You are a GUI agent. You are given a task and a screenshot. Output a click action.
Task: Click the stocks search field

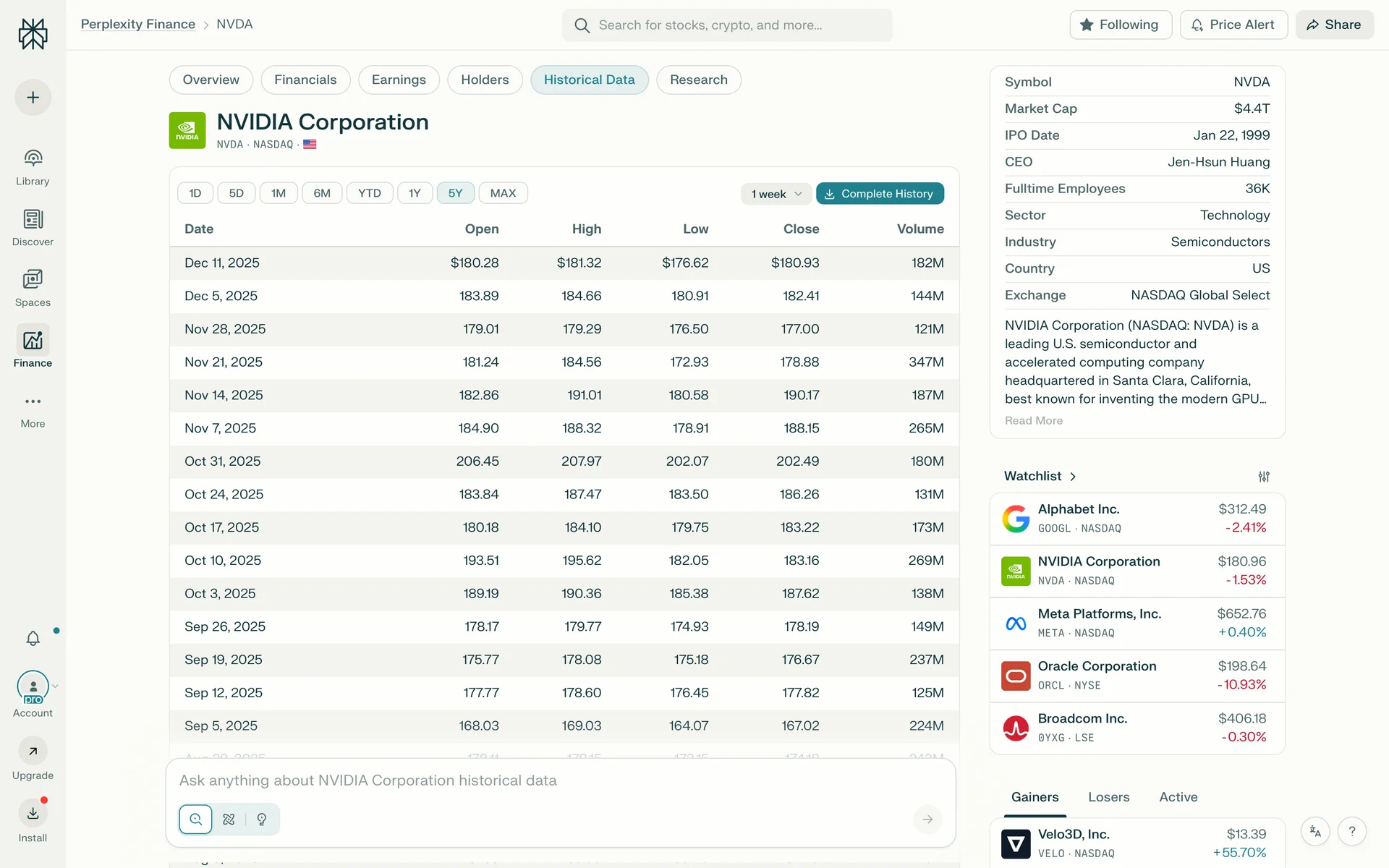click(x=727, y=25)
